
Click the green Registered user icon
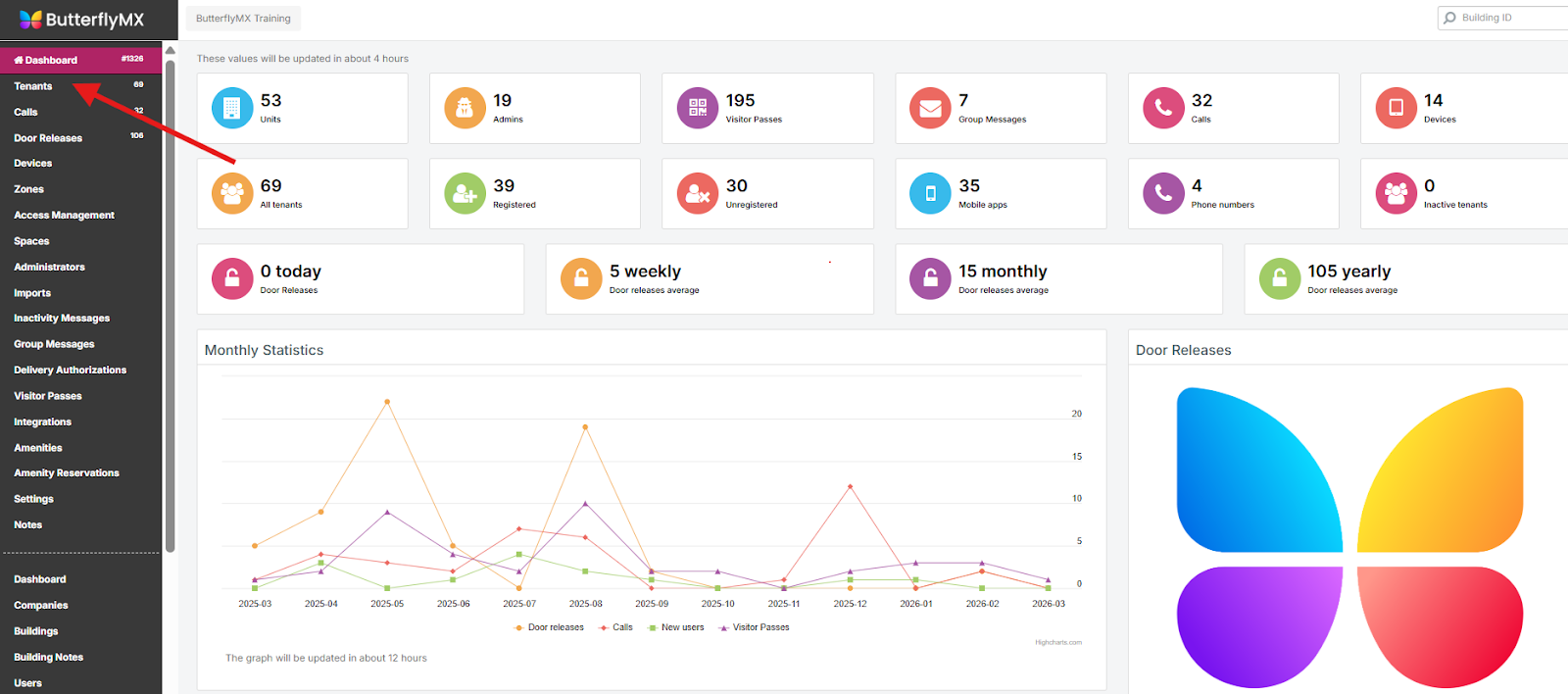(x=465, y=194)
